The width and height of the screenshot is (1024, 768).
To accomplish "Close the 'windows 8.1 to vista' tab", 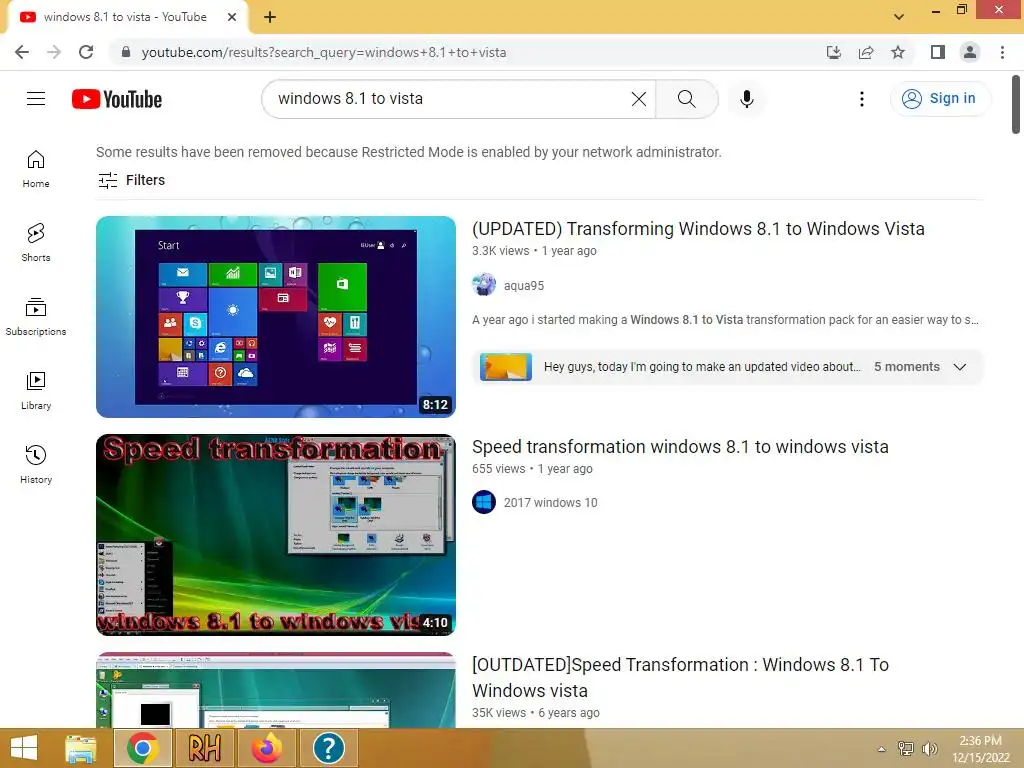I will [232, 17].
